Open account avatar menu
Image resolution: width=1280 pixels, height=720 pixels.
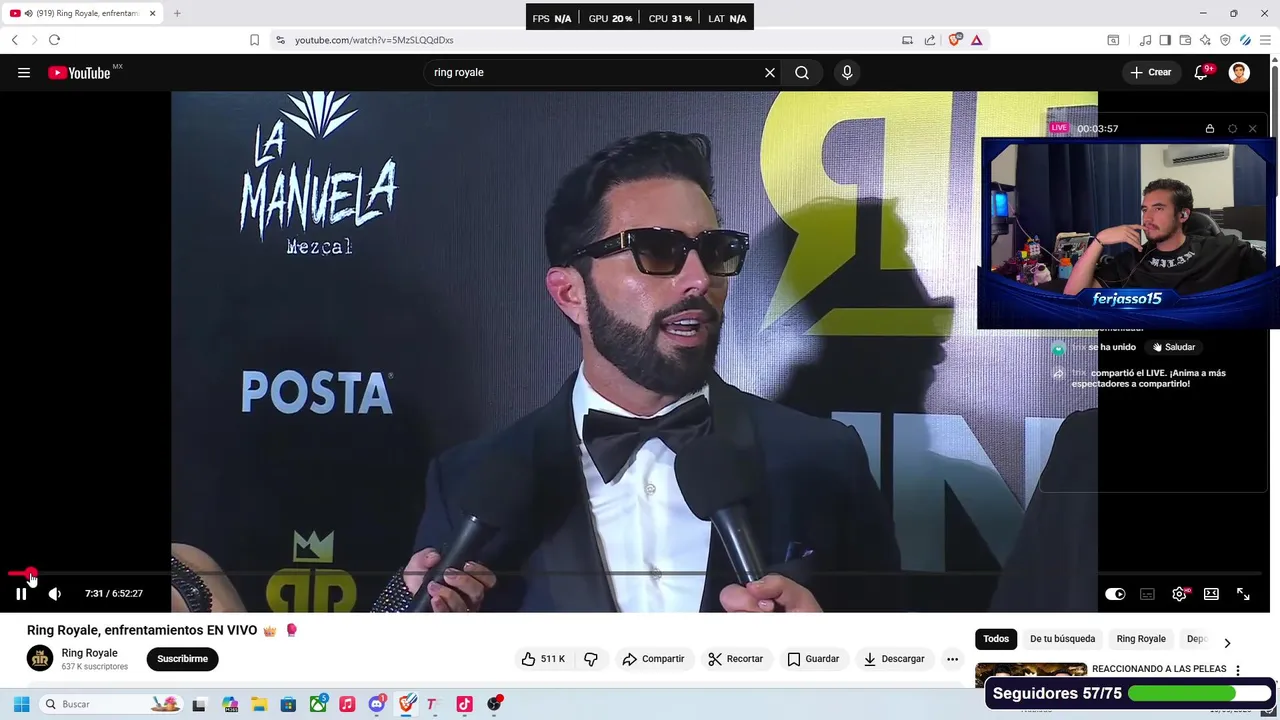click(1239, 72)
